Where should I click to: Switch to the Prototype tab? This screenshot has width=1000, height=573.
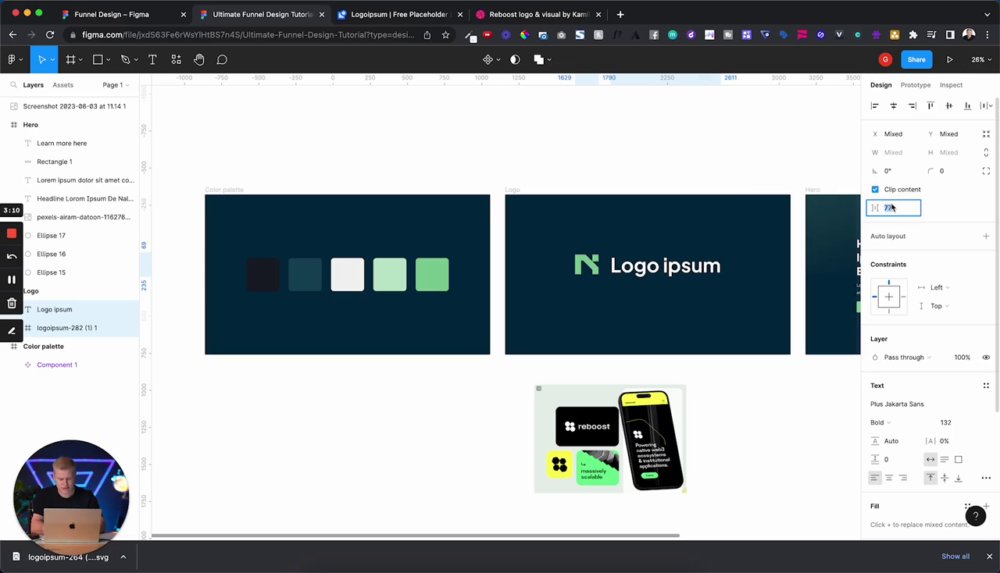(915, 85)
